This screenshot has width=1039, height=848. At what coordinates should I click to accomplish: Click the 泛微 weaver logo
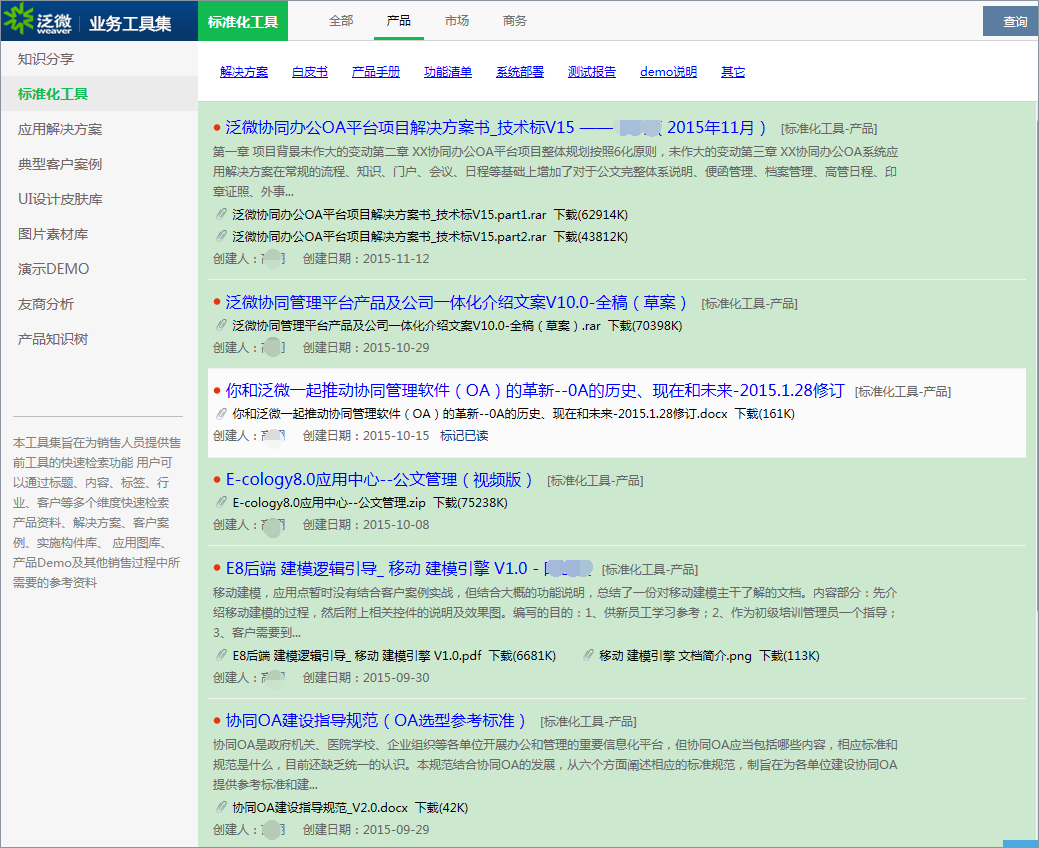pyautogui.click(x=38, y=21)
